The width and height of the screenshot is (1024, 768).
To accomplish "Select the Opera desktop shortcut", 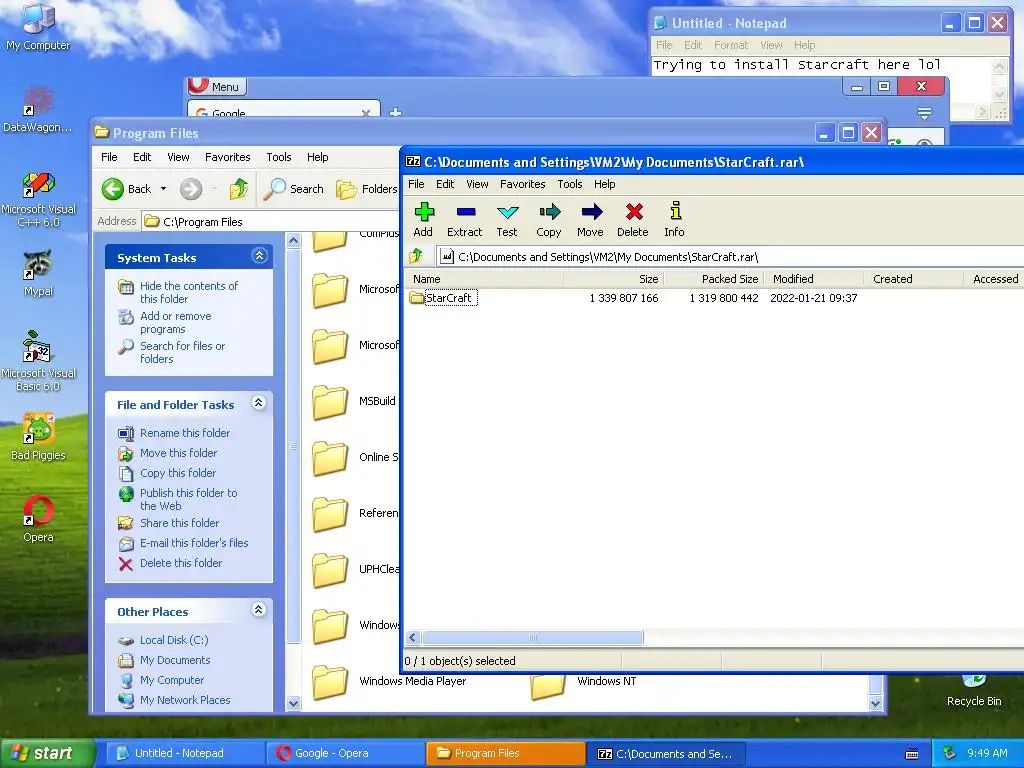I will click(x=38, y=520).
